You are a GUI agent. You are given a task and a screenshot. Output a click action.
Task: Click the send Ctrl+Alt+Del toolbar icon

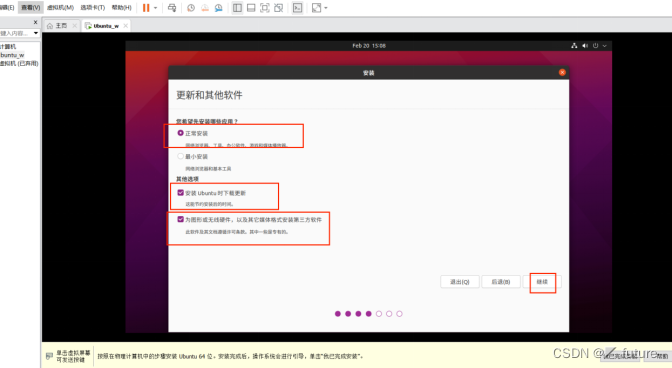[172, 8]
